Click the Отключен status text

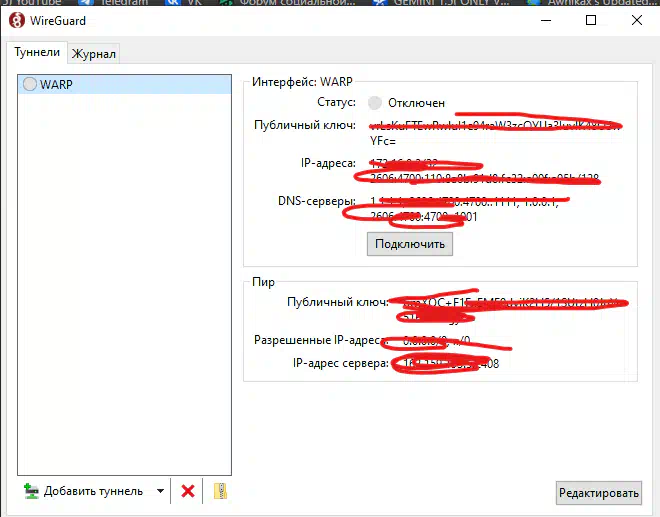pos(416,103)
